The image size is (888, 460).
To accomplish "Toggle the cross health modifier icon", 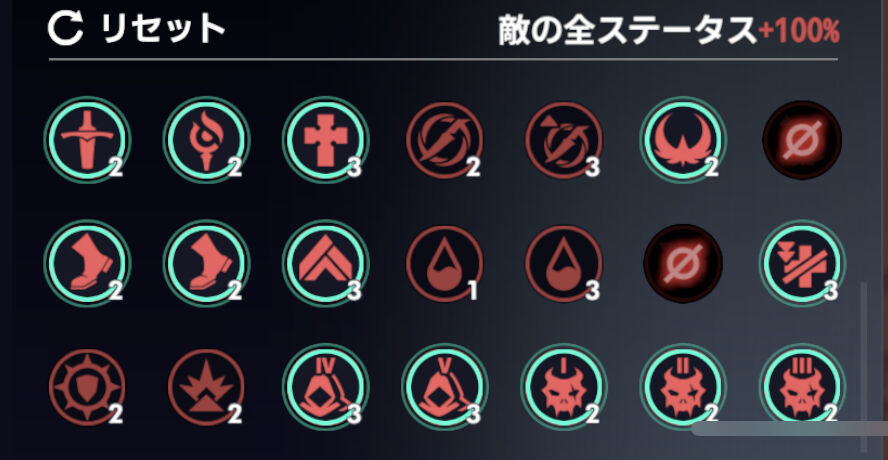I will pos(325,139).
